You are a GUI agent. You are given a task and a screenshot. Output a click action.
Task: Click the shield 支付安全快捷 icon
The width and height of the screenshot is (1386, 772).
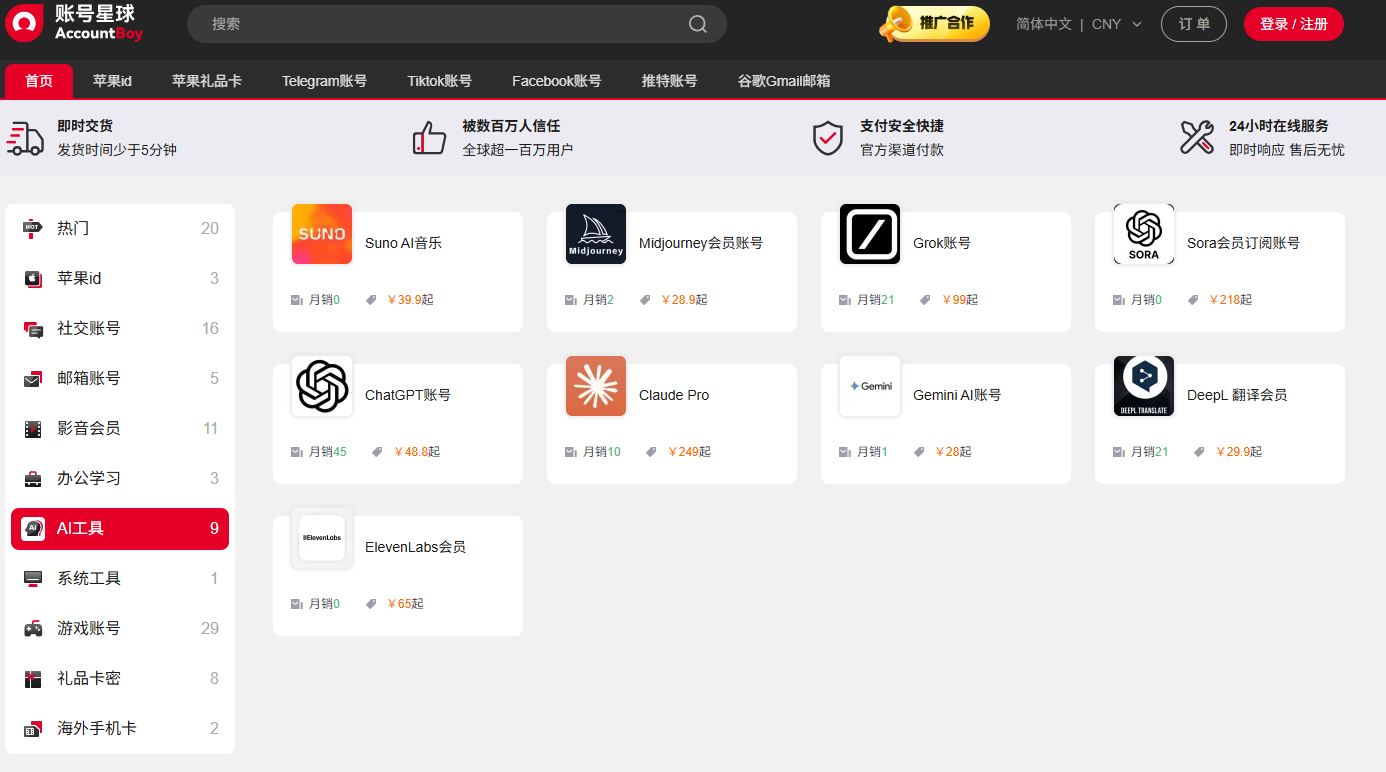coord(828,138)
